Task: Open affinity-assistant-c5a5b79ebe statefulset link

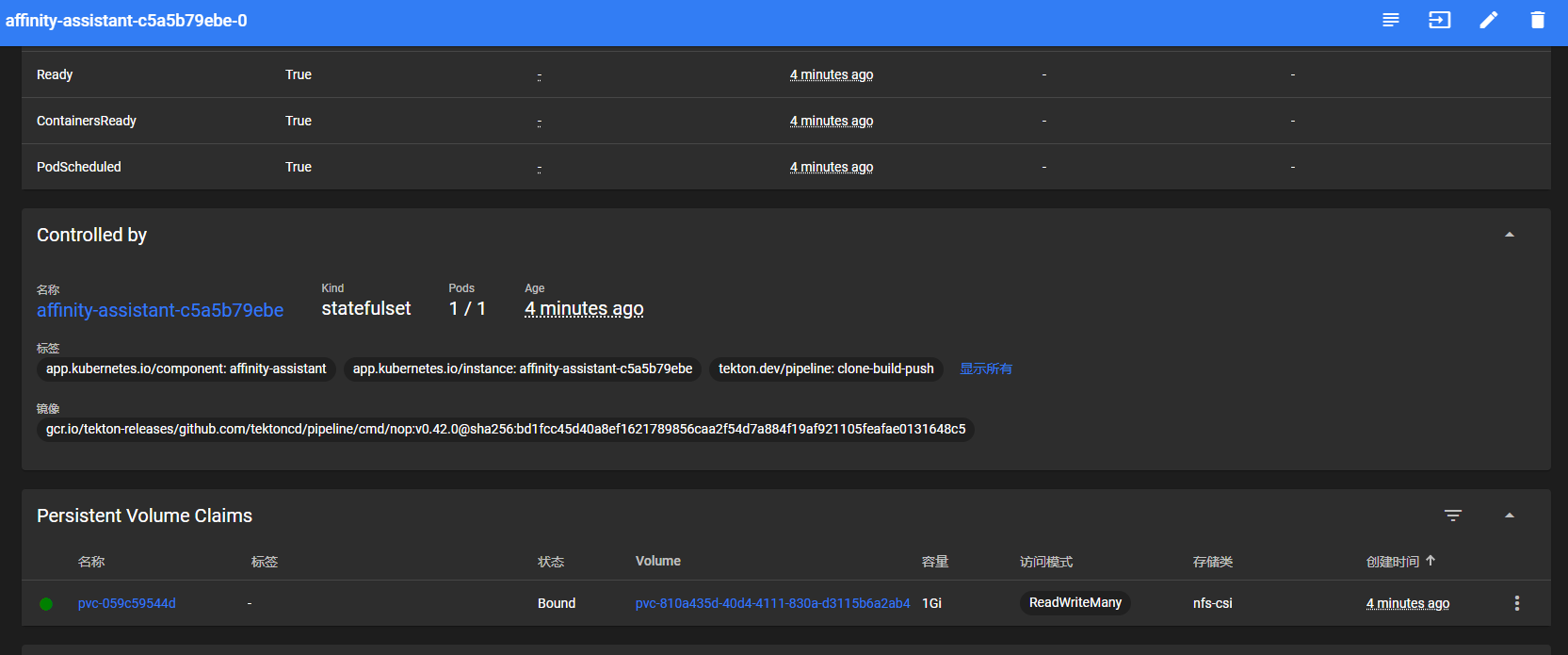Action: (160, 310)
